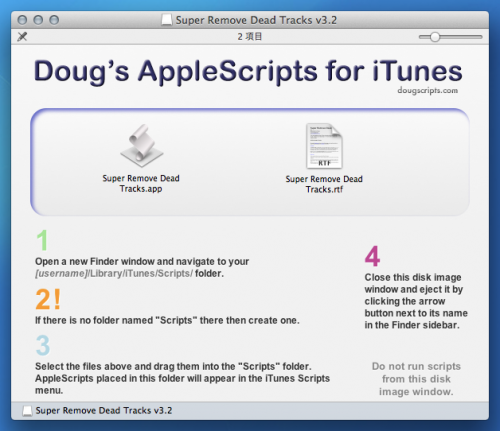Select the Super Remove Dead Tracks.app icon
Screen dimensions: 500x431
142,146
